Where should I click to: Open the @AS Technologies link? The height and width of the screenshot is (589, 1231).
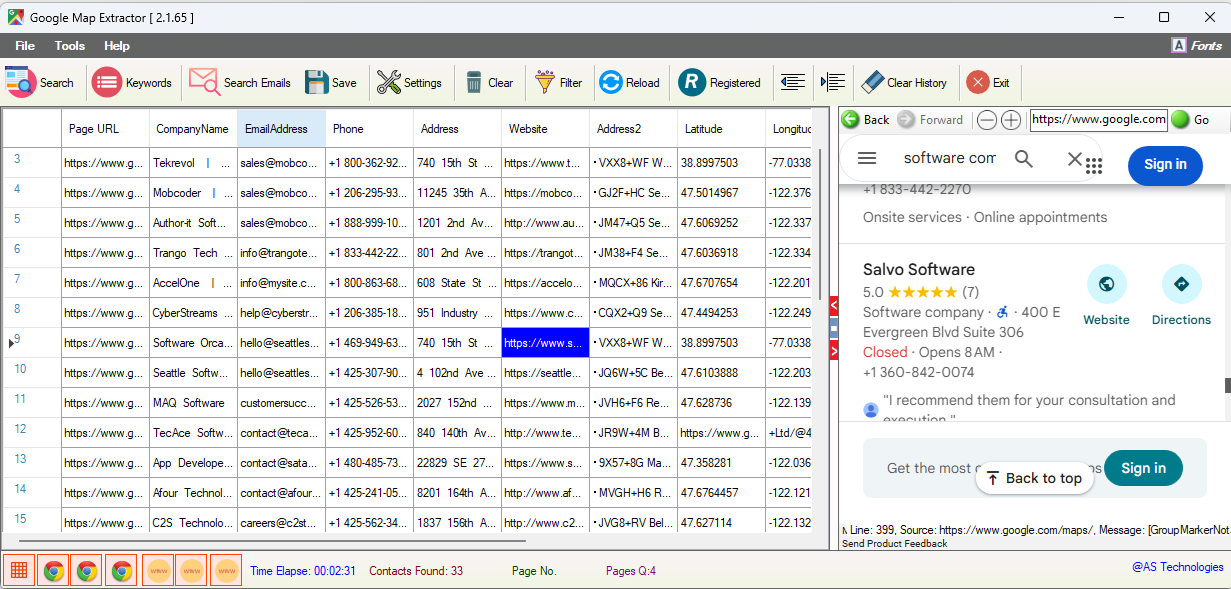[1177, 567]
